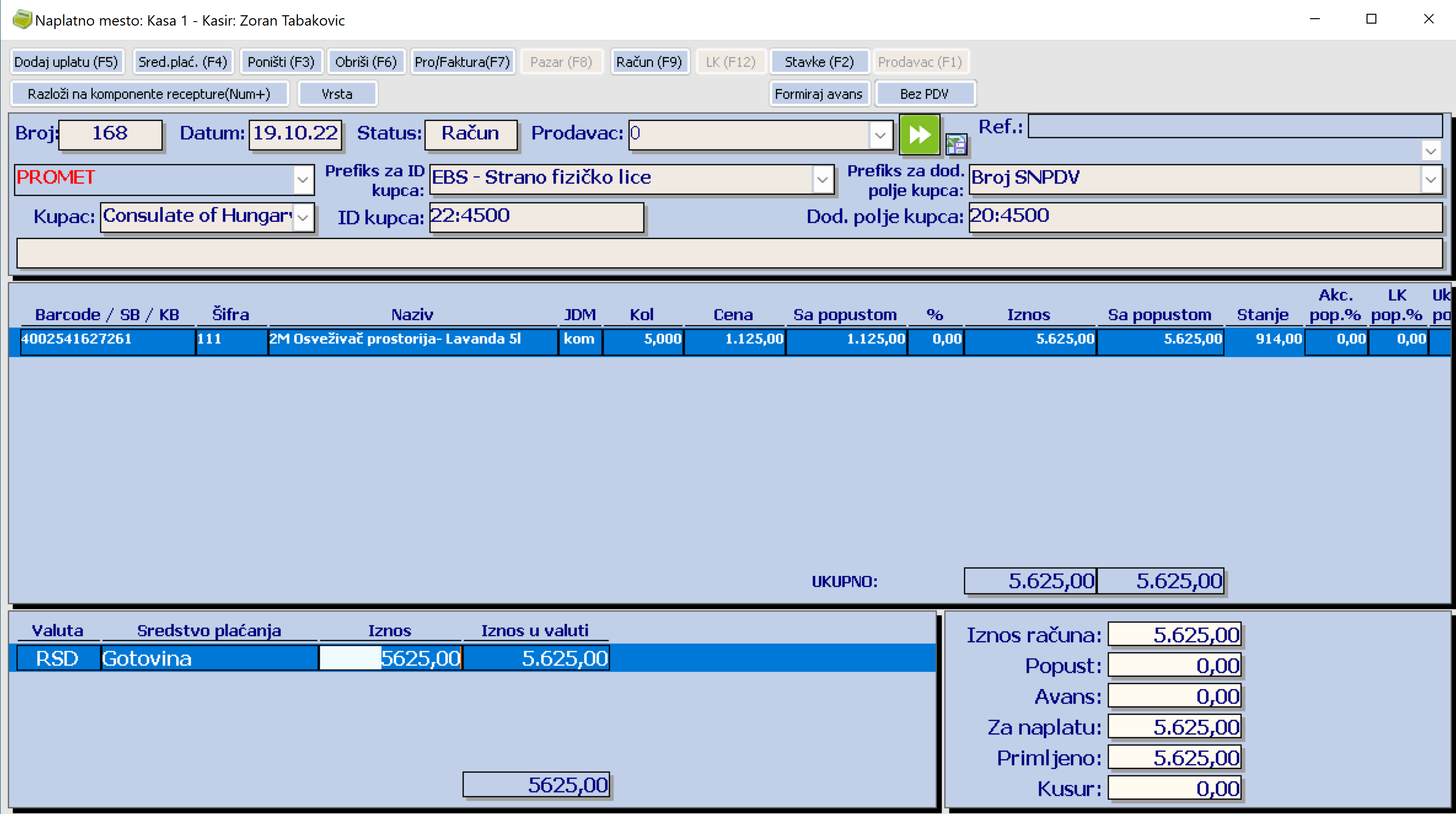
Task: Expand the Broj SNPDV dropdown
Action: coord(1430,180)
